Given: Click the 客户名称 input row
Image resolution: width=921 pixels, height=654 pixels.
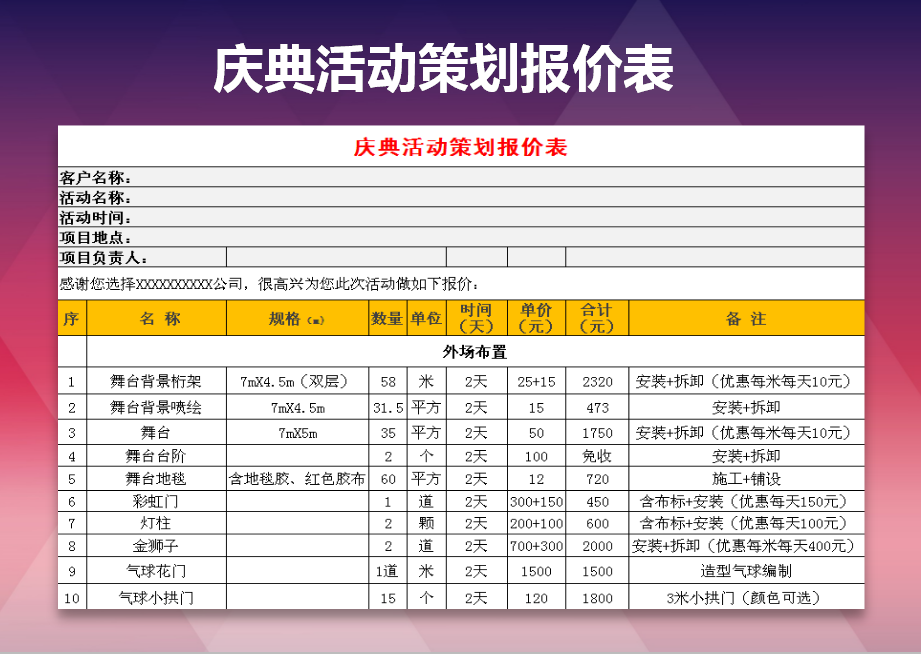Looking at the screenshot, I should (460, 177).
